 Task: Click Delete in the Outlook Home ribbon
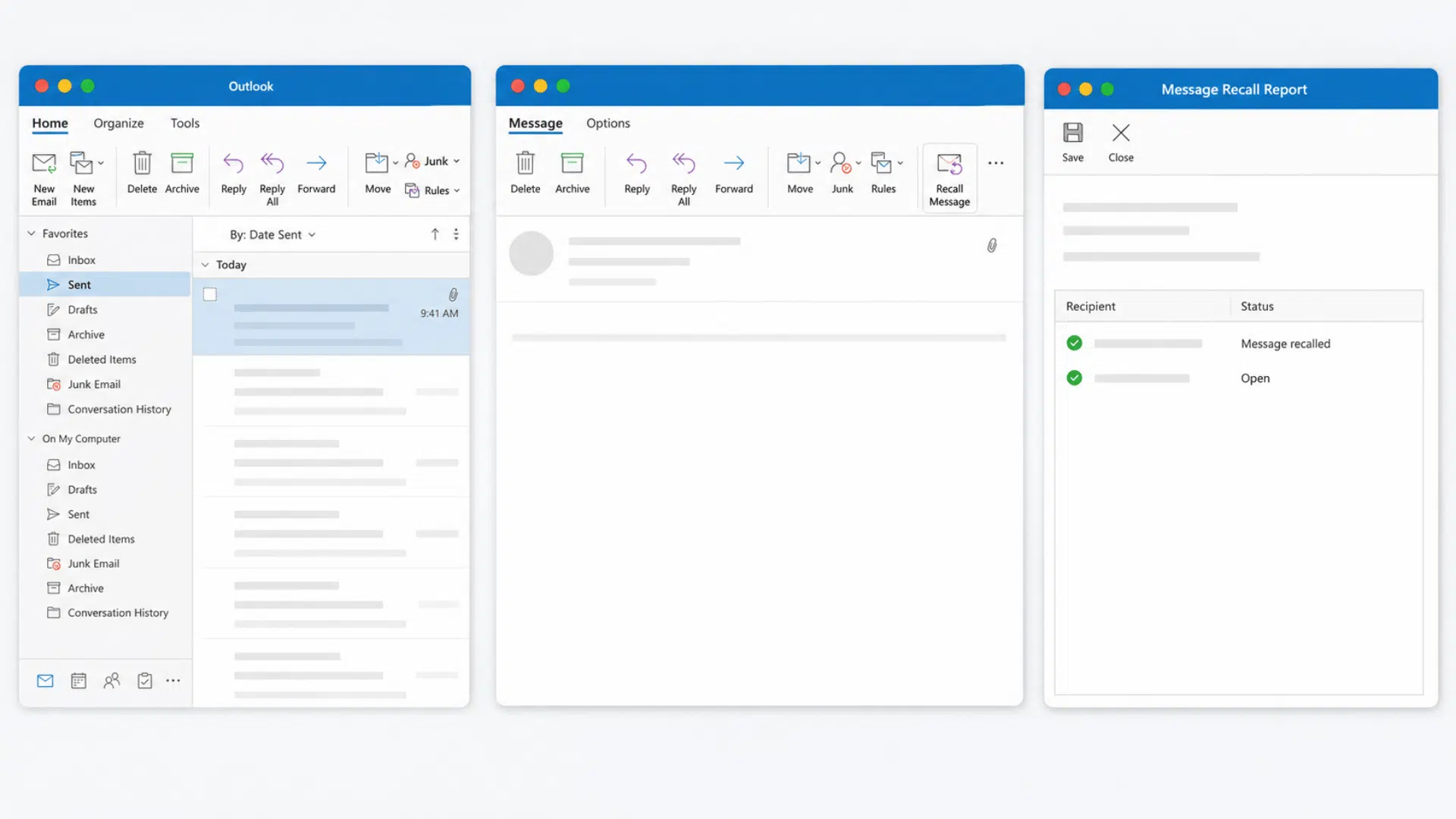142,173
